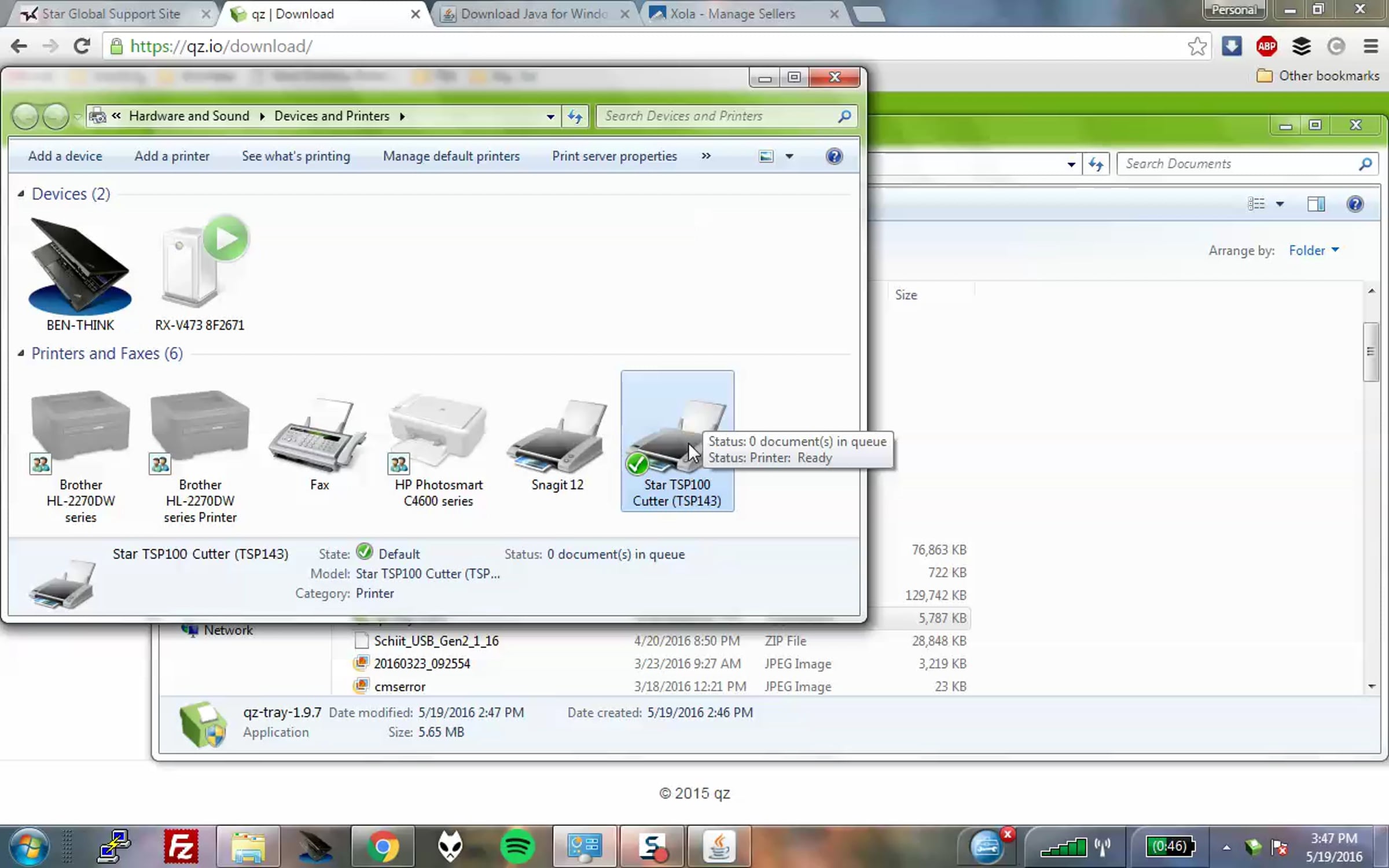Open the Devices address bar history dropdown
1389x868 pixels.
pyautogui.click(x=550, y=116)
